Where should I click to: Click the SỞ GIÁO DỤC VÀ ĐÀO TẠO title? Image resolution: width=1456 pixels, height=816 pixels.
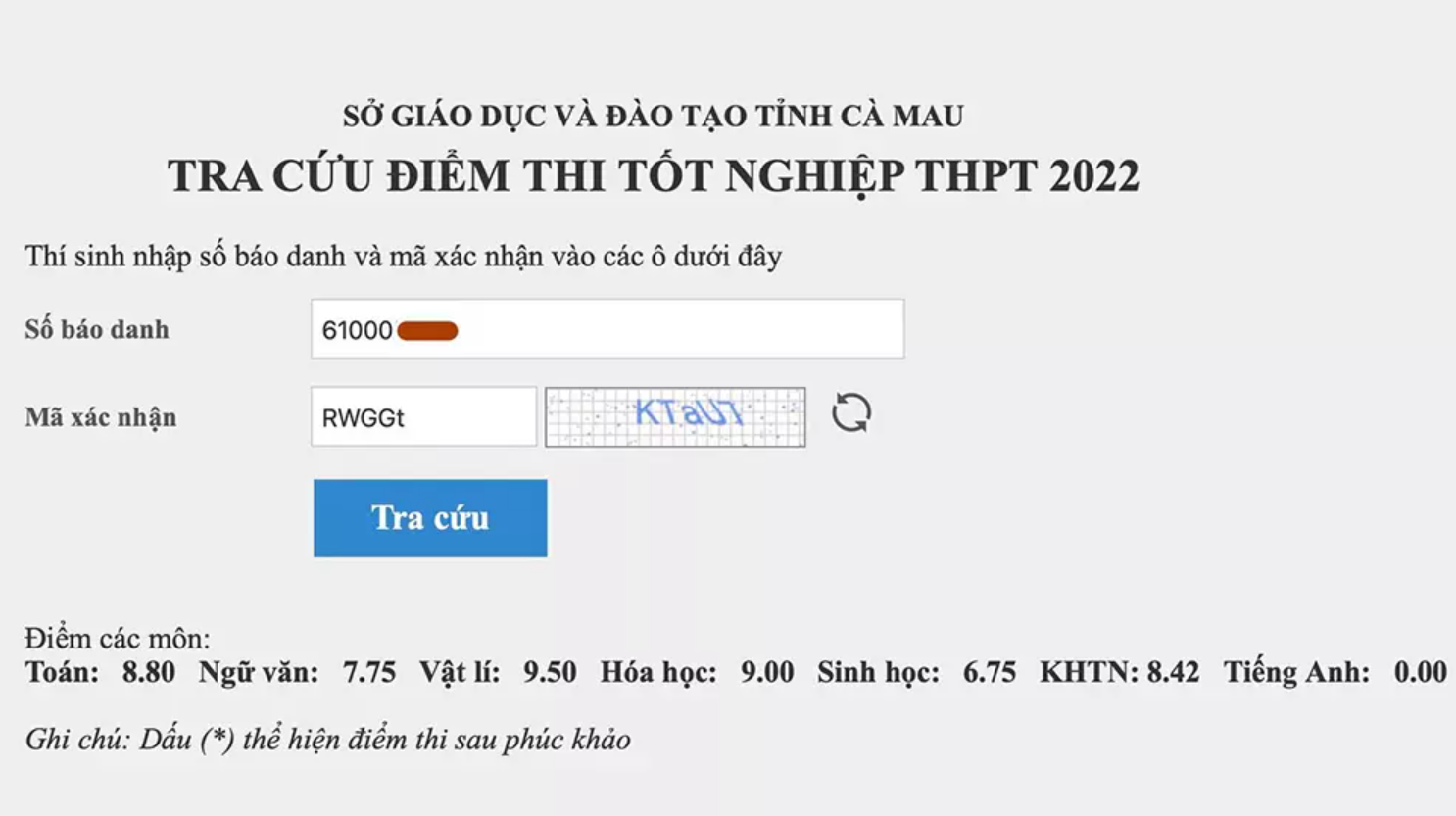click(654, 114)
